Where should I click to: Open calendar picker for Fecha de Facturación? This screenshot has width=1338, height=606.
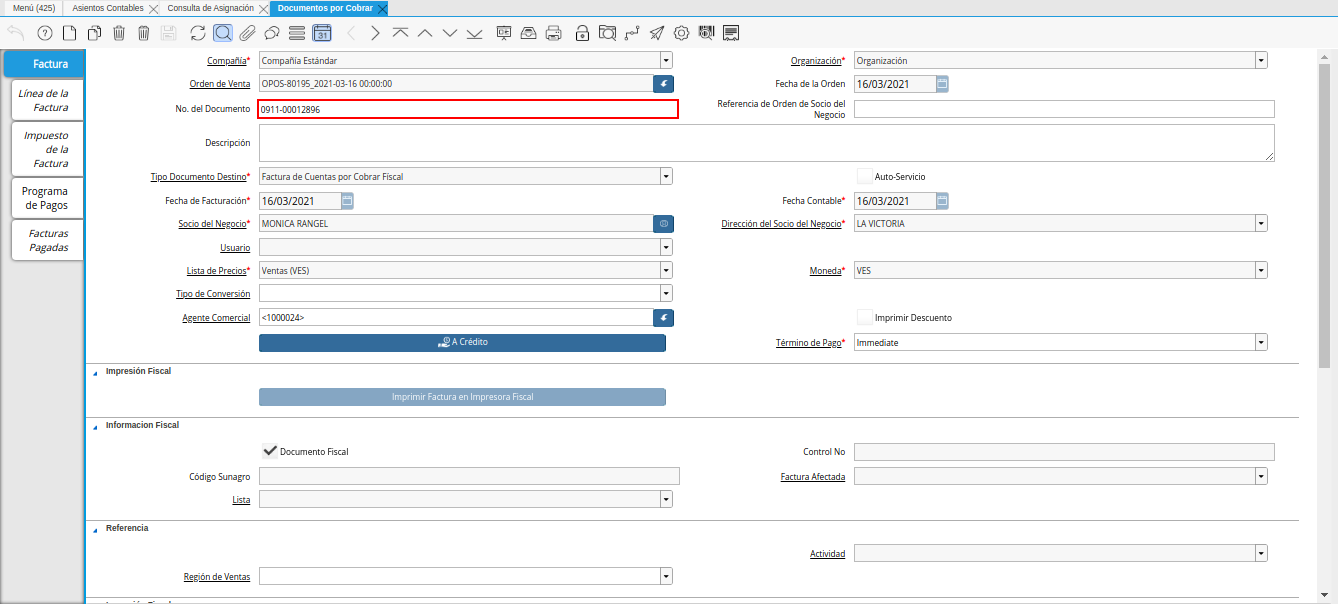click(x=347, y=201)
